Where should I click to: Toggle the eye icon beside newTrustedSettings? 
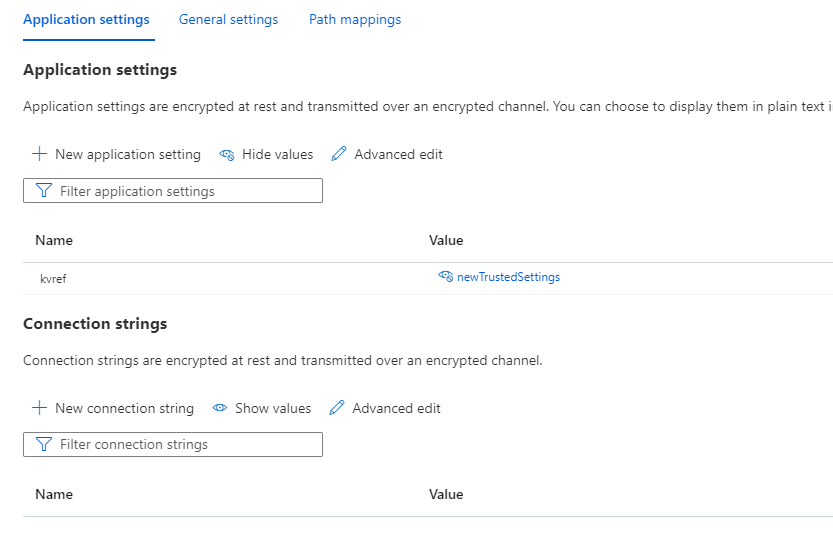[445, 277]
